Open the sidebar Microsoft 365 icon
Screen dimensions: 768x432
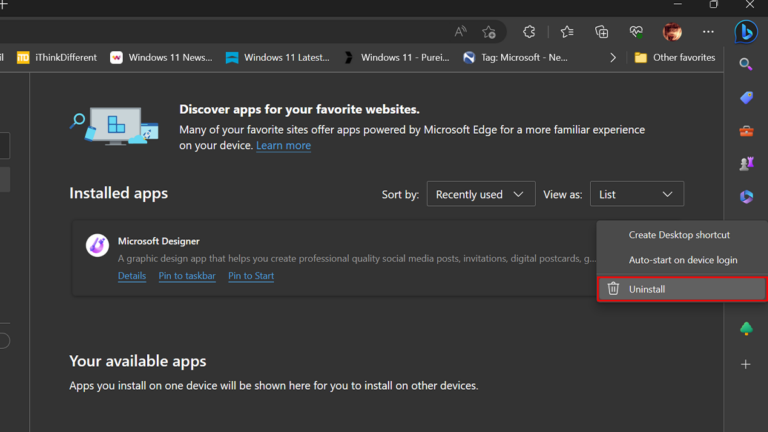click(746, 196)
